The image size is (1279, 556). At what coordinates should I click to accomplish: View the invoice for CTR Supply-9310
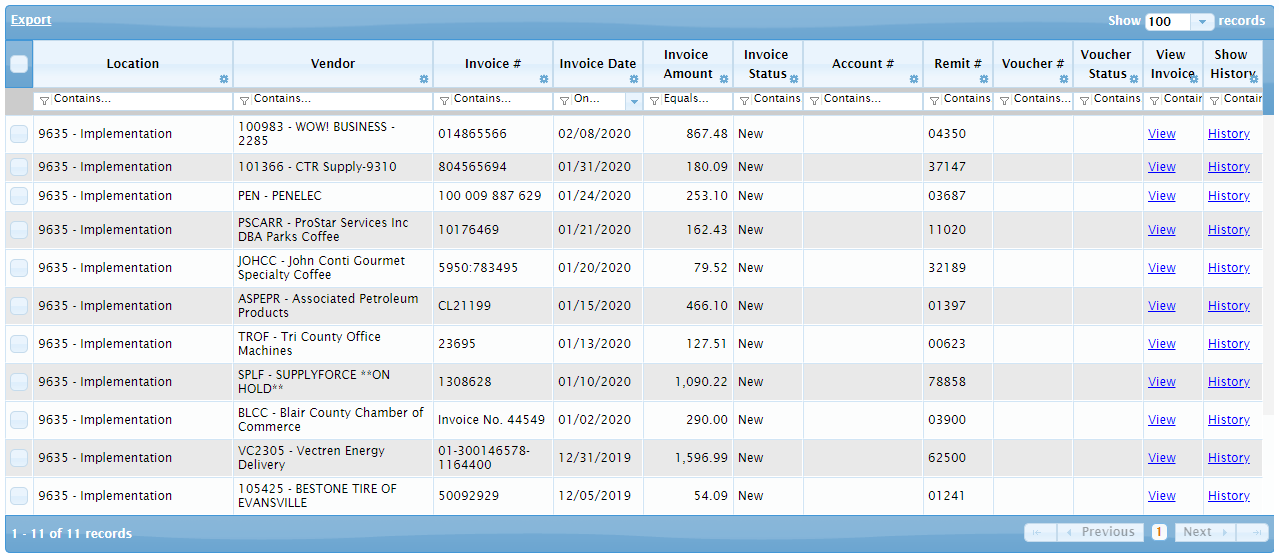click(x=1161, y=167)
